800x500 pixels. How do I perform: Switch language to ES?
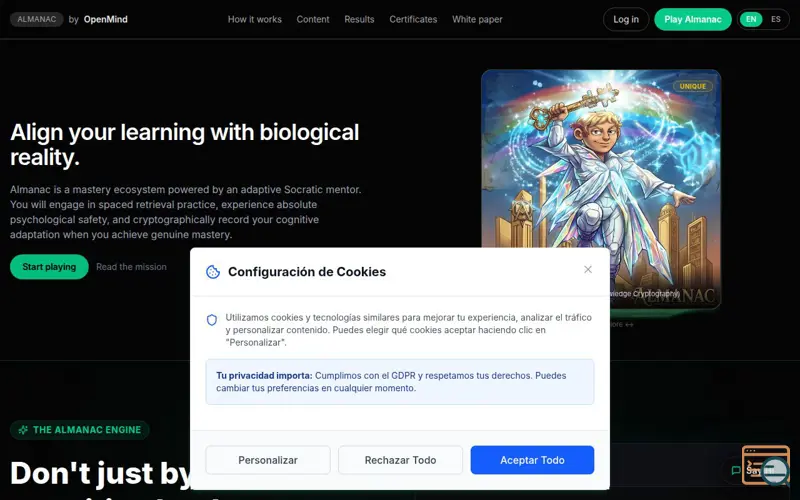776,19
